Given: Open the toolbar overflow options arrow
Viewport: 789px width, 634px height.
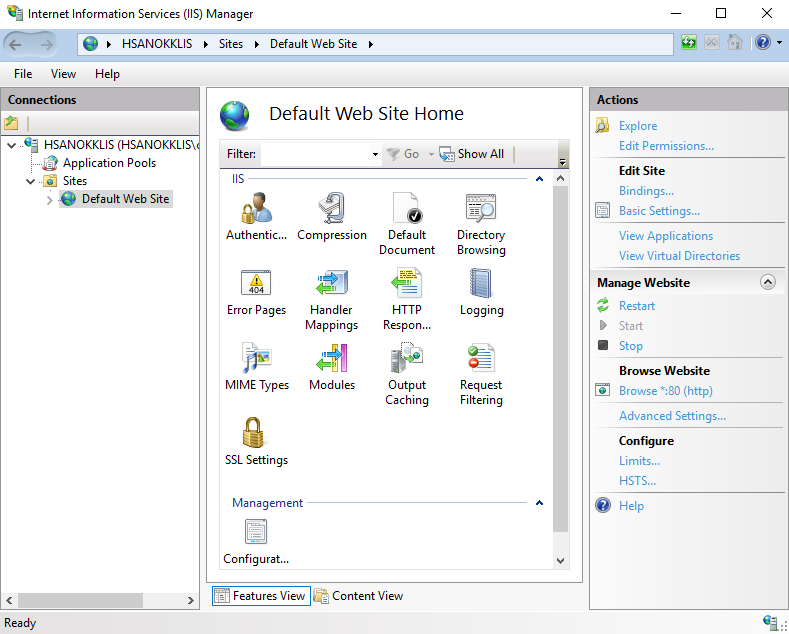Looking at the screenshot, I should tap(563, 162).
